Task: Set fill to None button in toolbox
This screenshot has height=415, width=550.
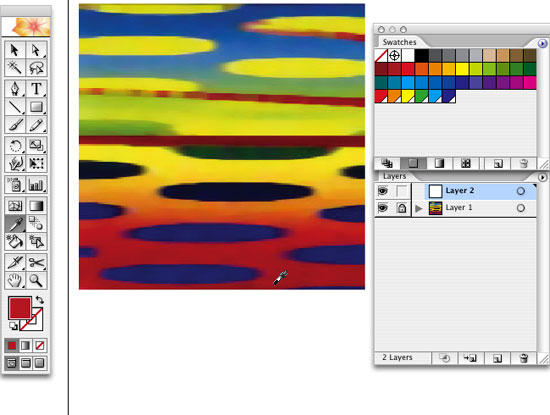Action: 40,346
